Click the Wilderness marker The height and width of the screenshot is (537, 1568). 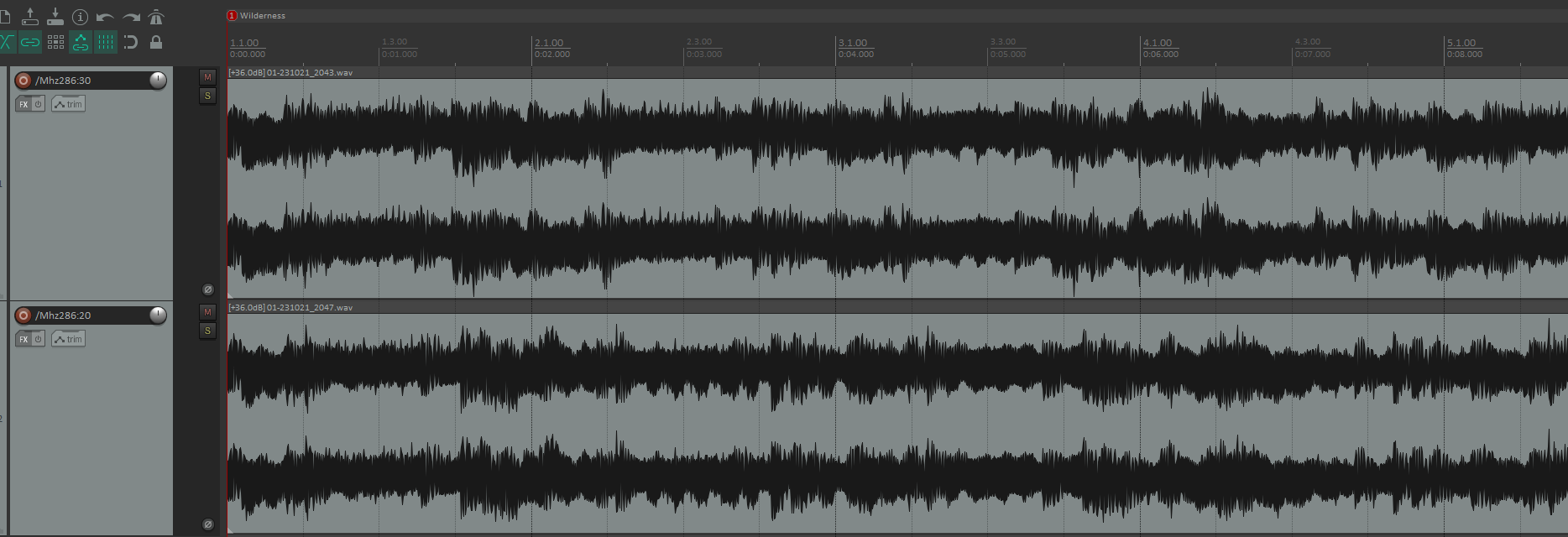[257, 15]
